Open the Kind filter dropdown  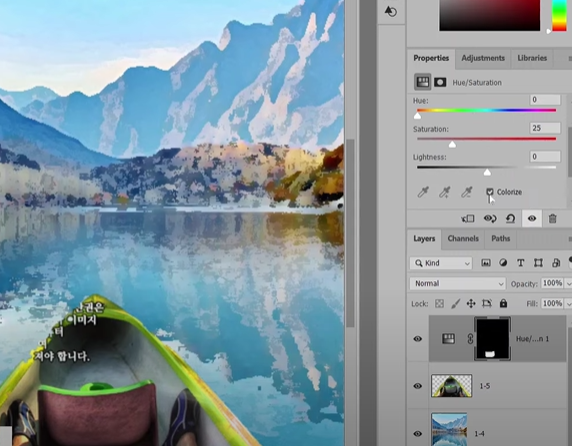441,263
